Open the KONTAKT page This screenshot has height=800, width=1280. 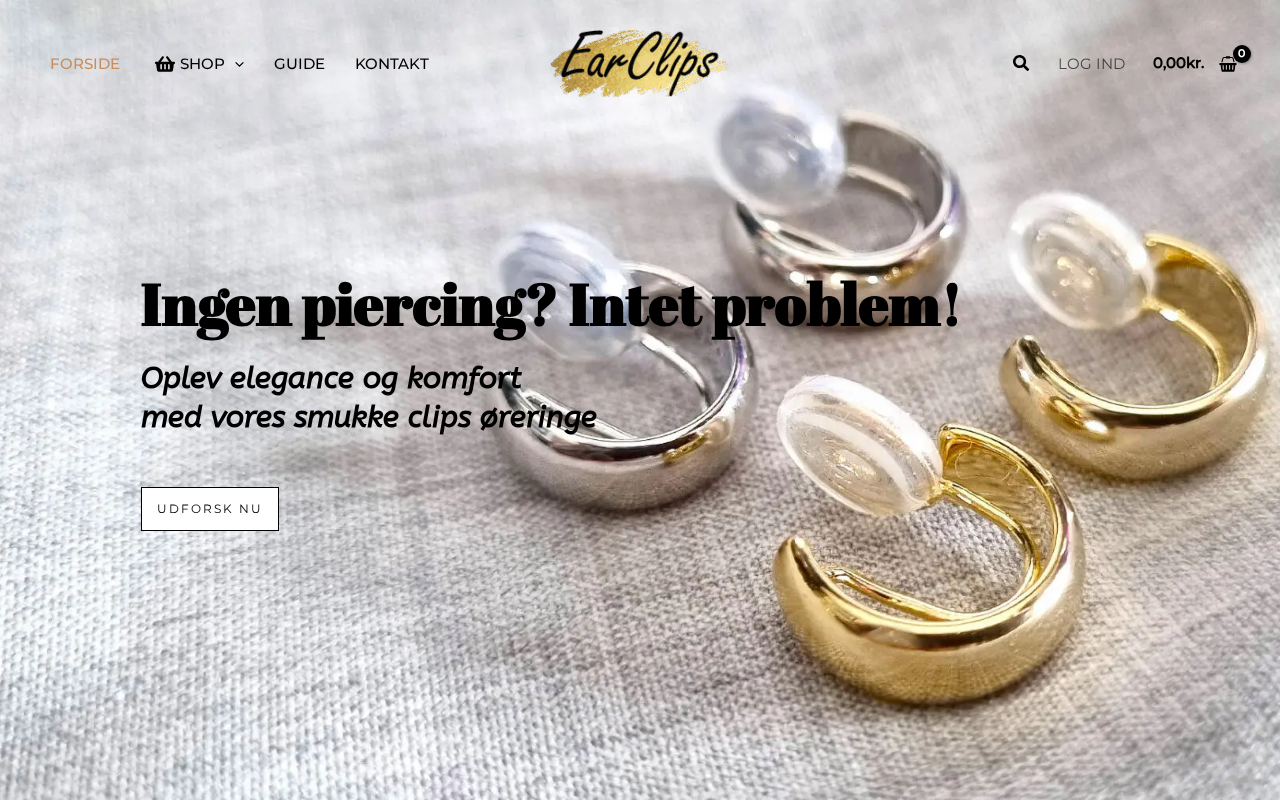(392, 64)
